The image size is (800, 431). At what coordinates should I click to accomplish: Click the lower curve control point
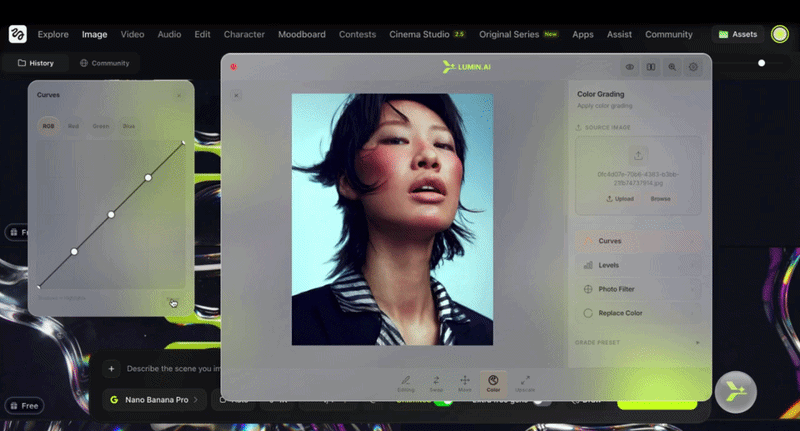[x=74, y=251]
